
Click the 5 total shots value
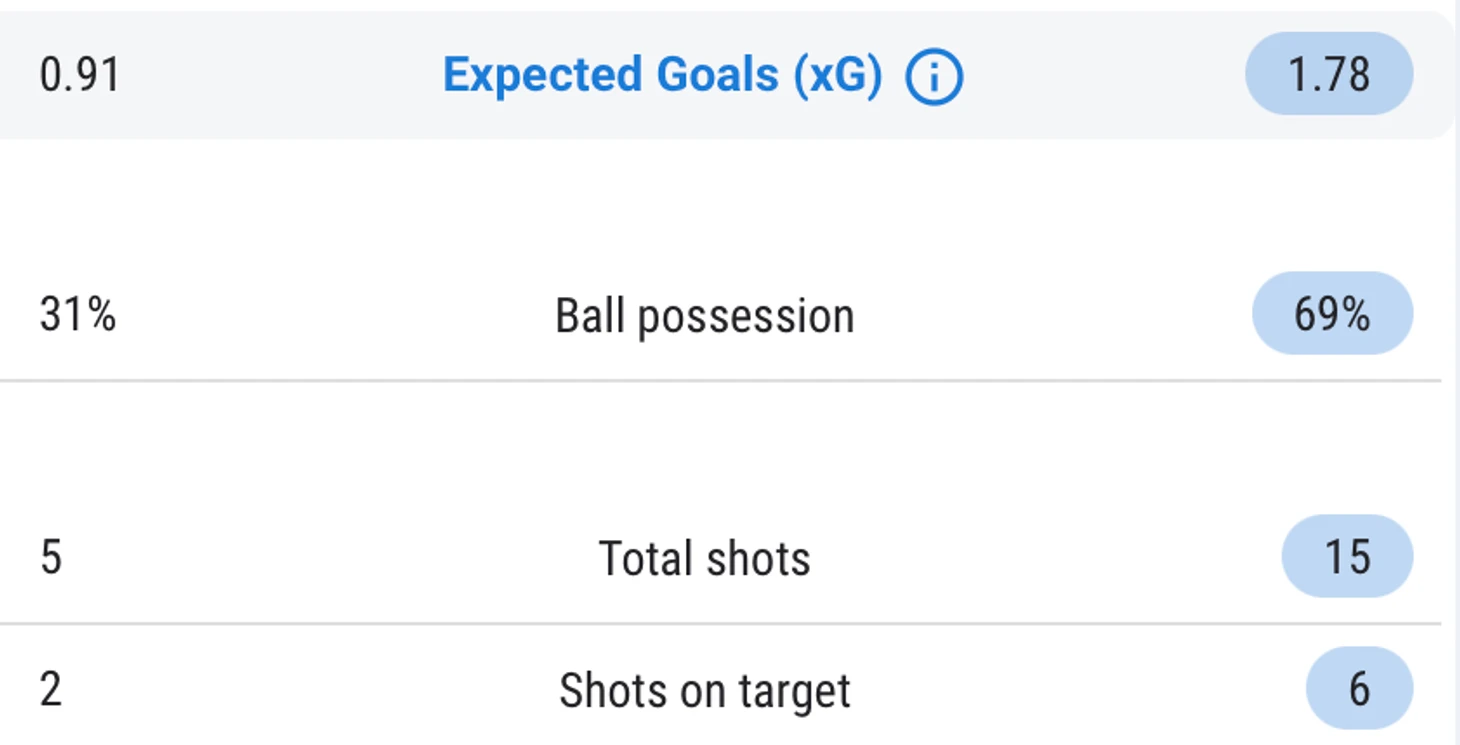(x=51, y=558)
